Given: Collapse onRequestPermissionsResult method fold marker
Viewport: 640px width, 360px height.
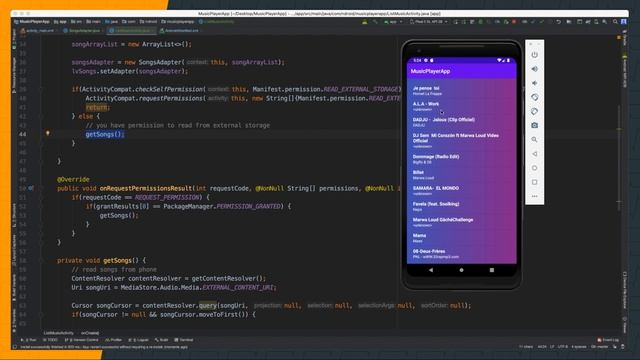Looking at the screenshot, I should [x=41, y=188].
